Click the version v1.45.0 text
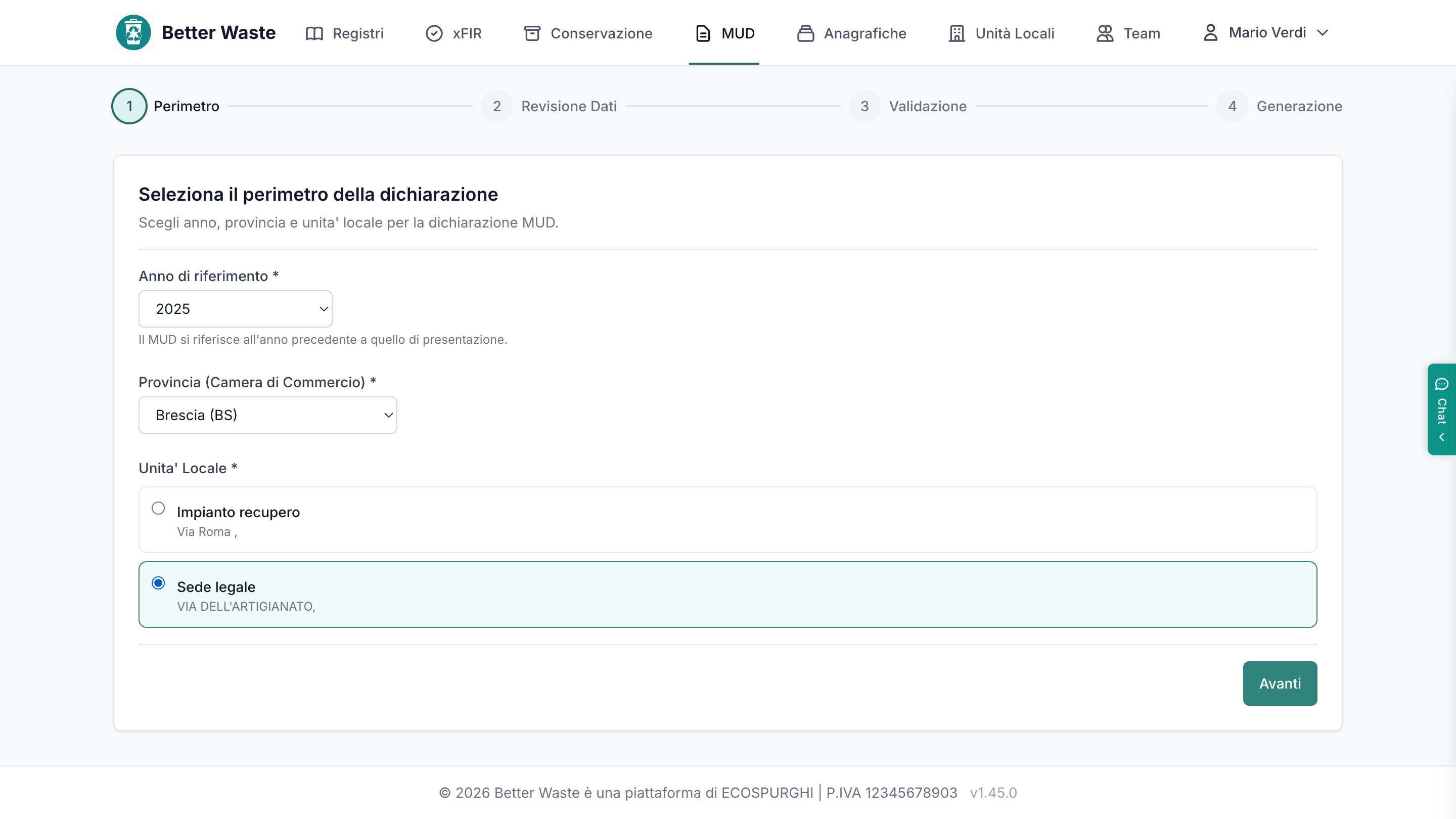Viewport: 1456px width, 819px height. click(993, 793)
